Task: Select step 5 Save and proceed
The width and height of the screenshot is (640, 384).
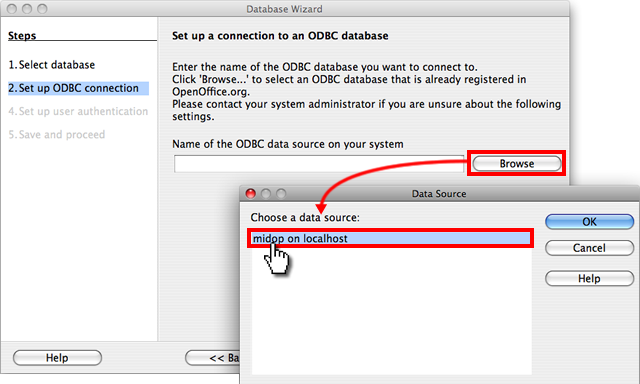Action: click(x=57, y=134)
